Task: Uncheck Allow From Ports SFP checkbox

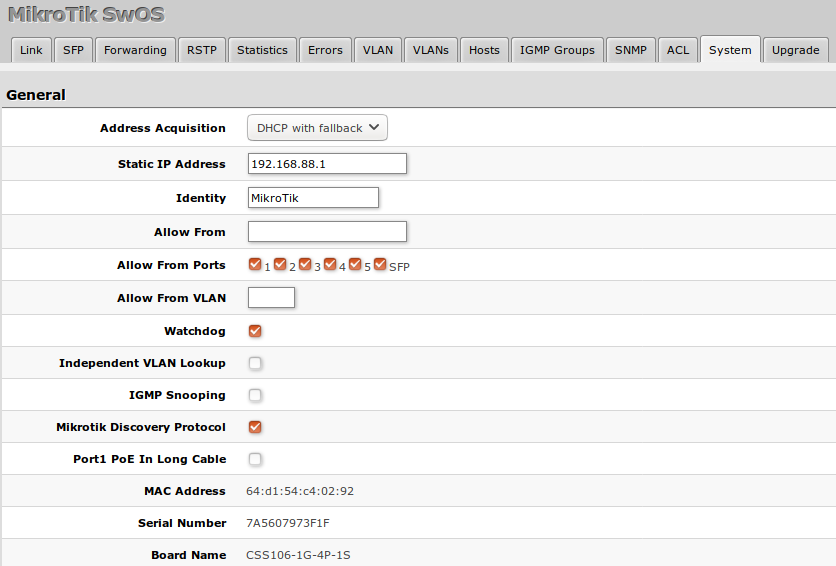Action: (x=380, y=265)
